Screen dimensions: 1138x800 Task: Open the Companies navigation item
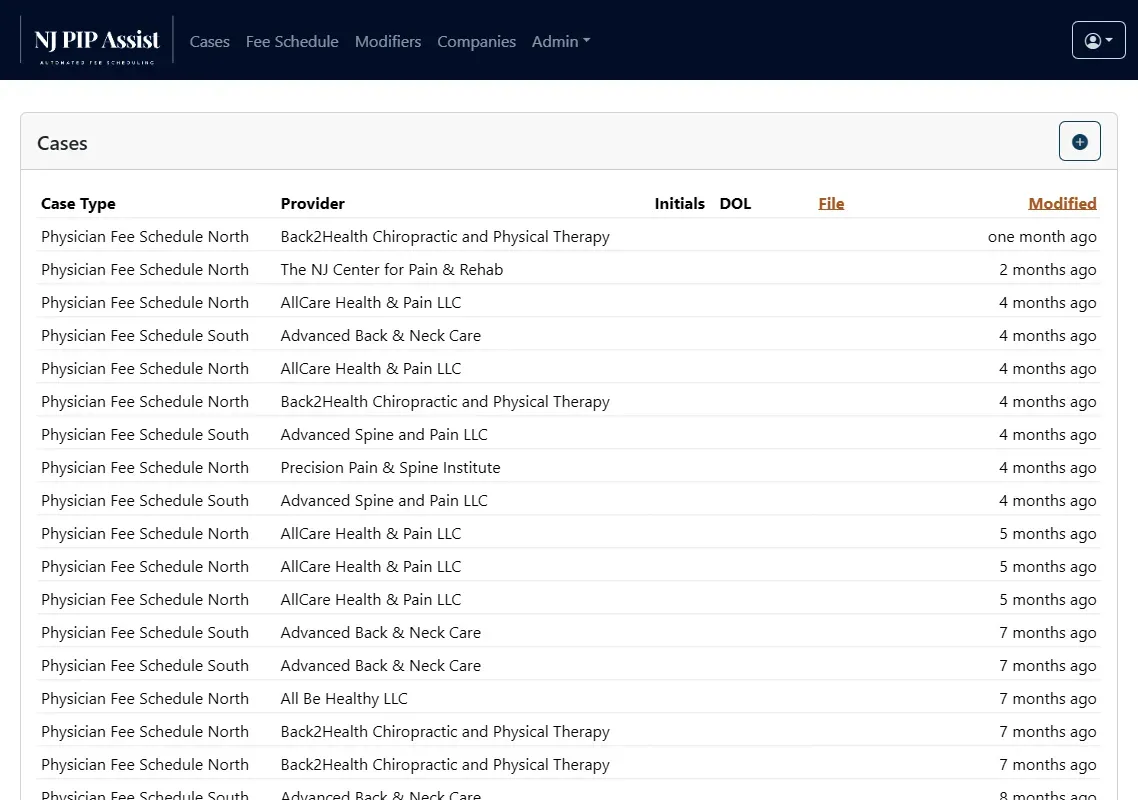[x=476, y=41]
